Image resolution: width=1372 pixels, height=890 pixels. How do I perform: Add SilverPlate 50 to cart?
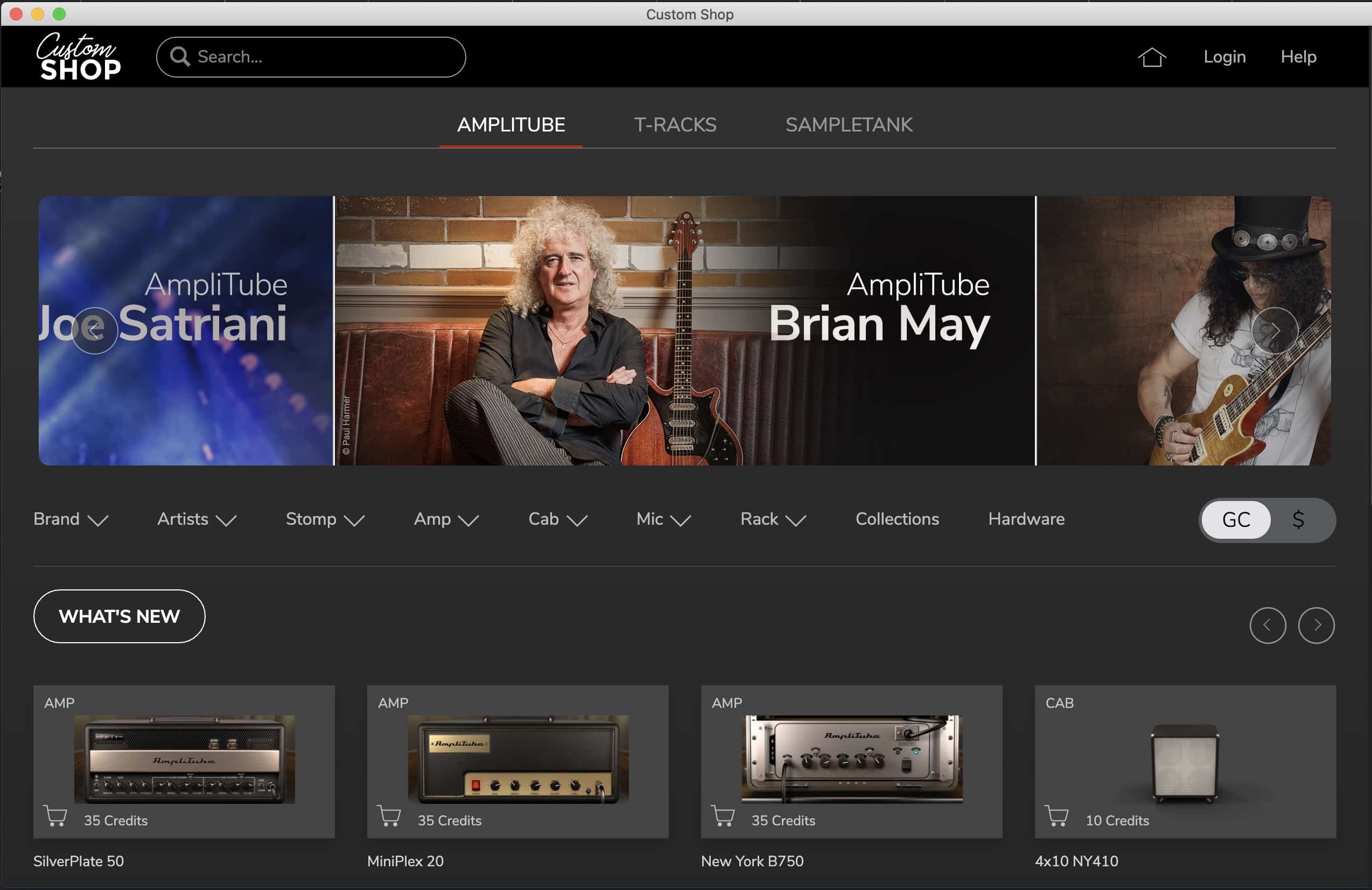point(55,816)
